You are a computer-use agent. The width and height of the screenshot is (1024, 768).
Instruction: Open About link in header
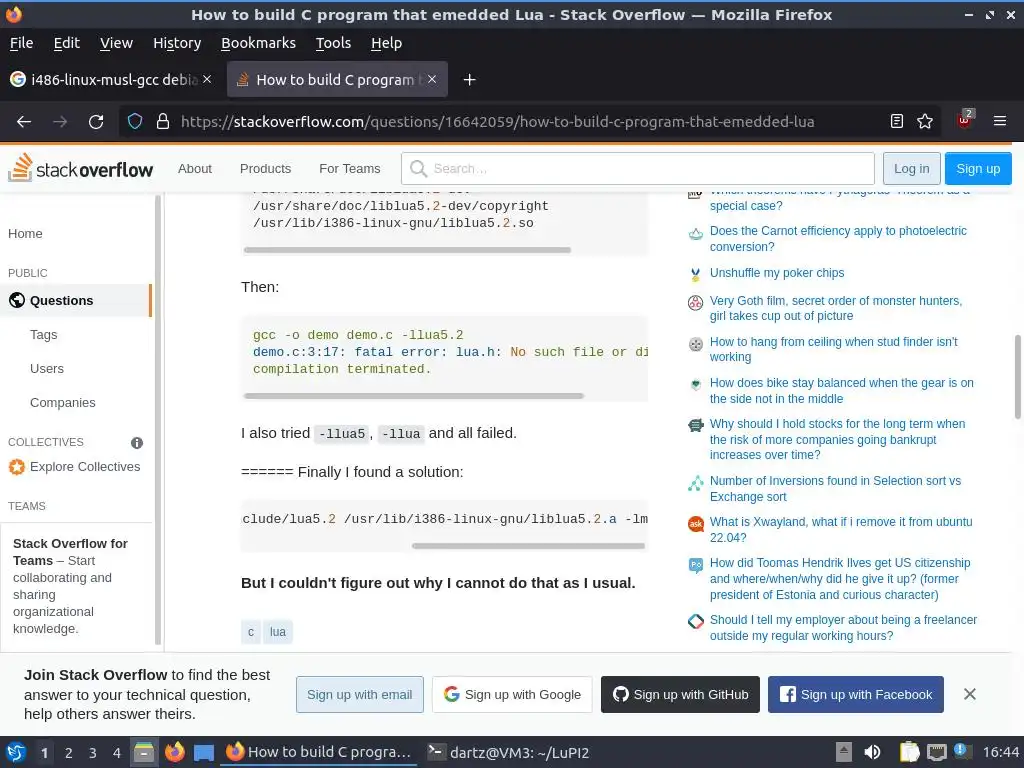pos(195,168)
